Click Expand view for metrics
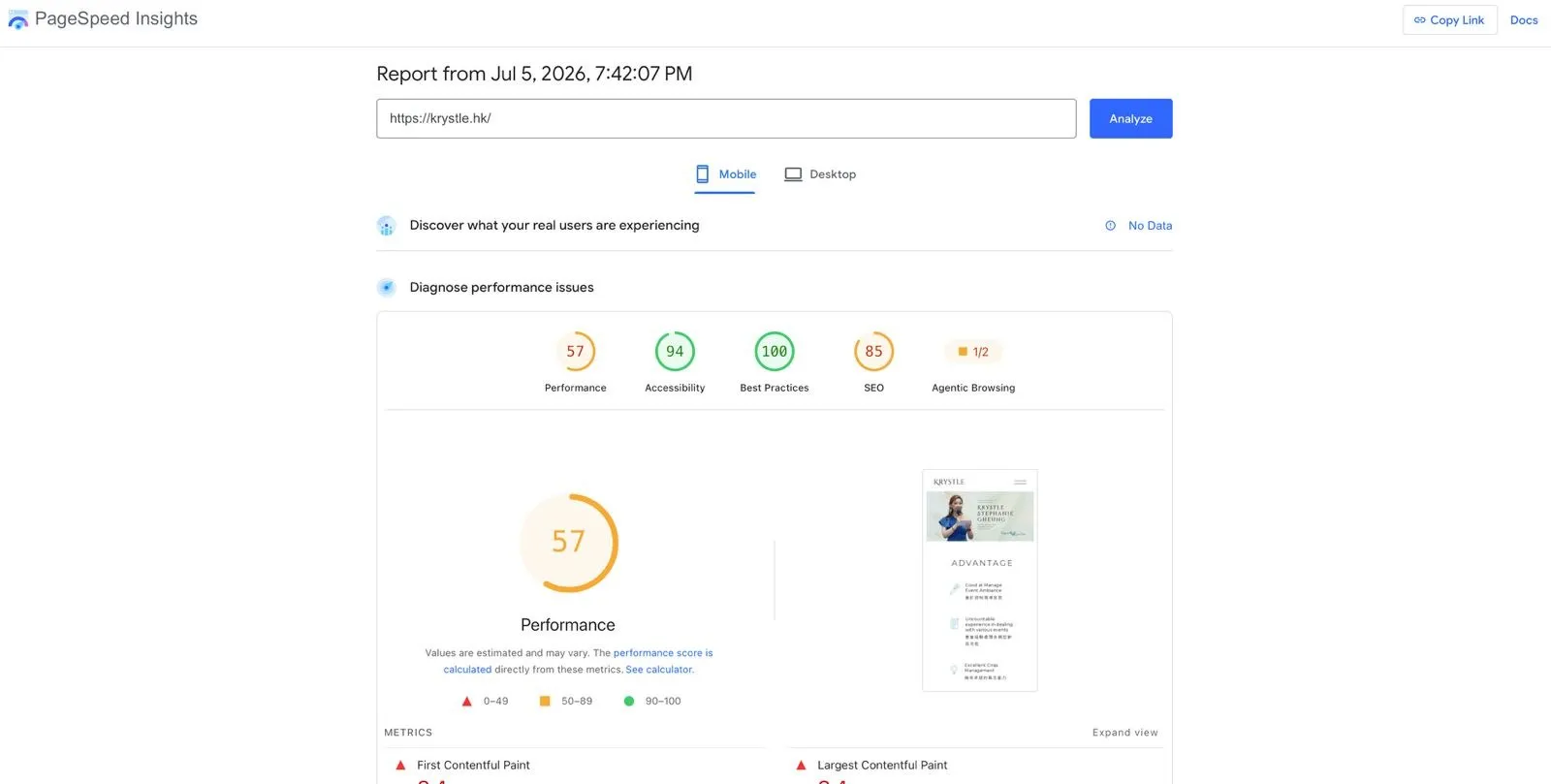This screenshot has width=1551, height=784. [1124, 733]
